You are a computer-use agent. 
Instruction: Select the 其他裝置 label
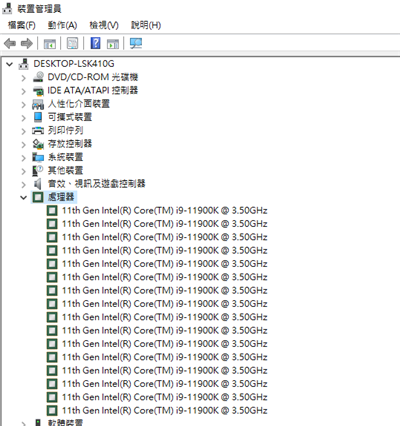coord(65,170)
